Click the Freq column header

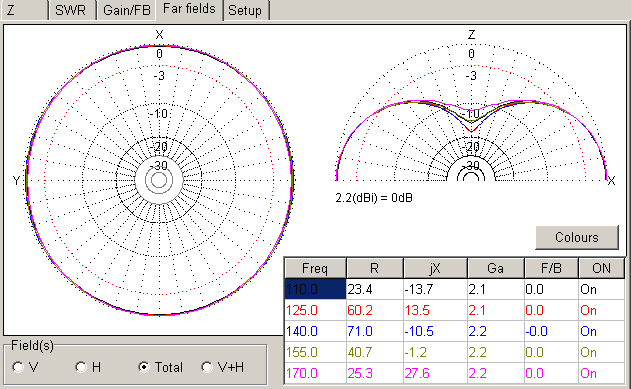pyautogui.click(x=315, y=268)
